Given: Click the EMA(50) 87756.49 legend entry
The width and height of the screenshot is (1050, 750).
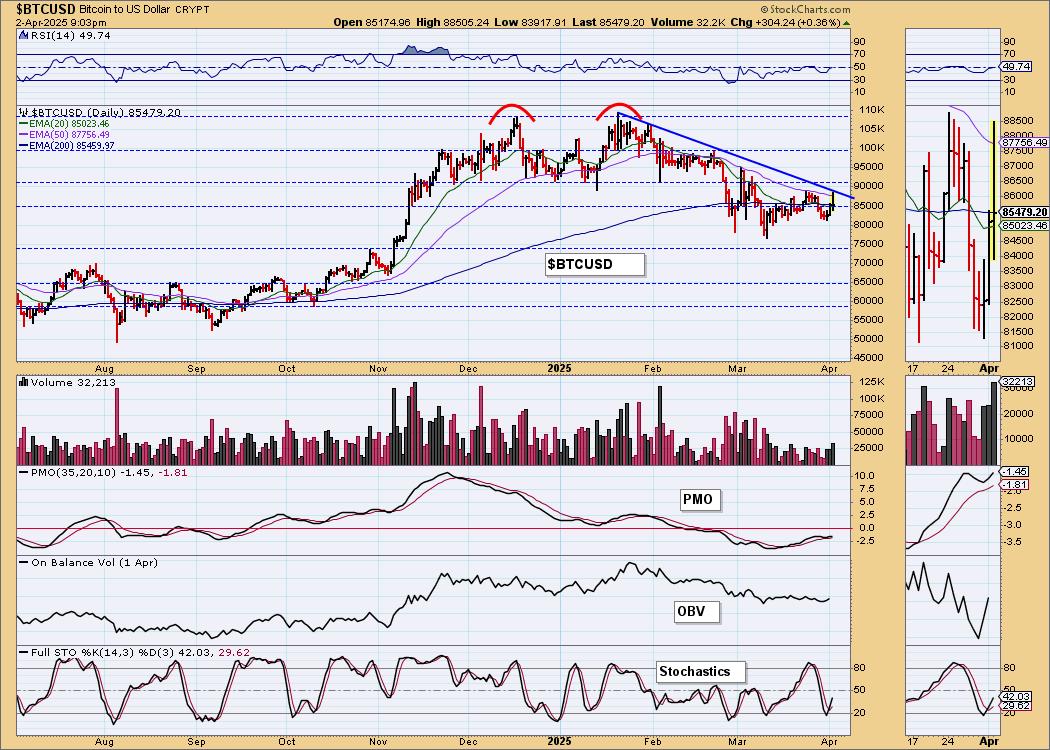Looking at the screenshot, I should pos(64,135).
